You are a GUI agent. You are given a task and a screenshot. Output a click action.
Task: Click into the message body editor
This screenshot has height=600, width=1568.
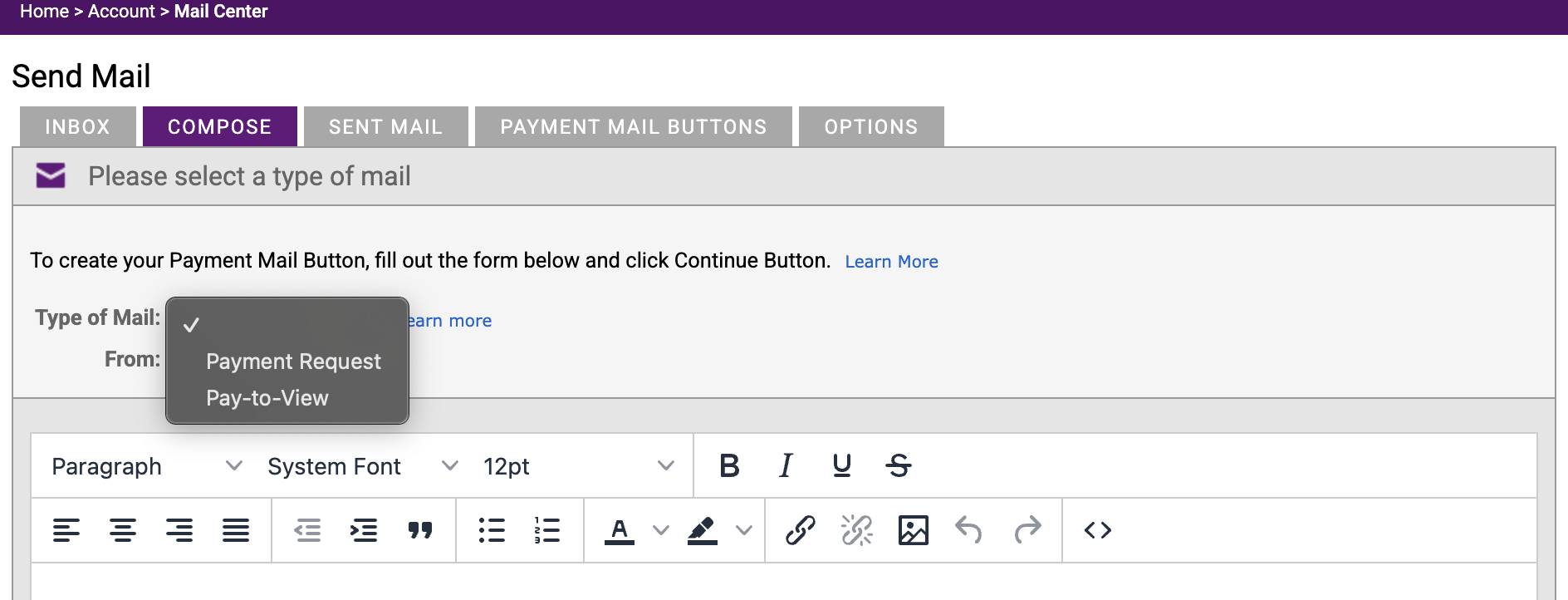tap(783, 582)
